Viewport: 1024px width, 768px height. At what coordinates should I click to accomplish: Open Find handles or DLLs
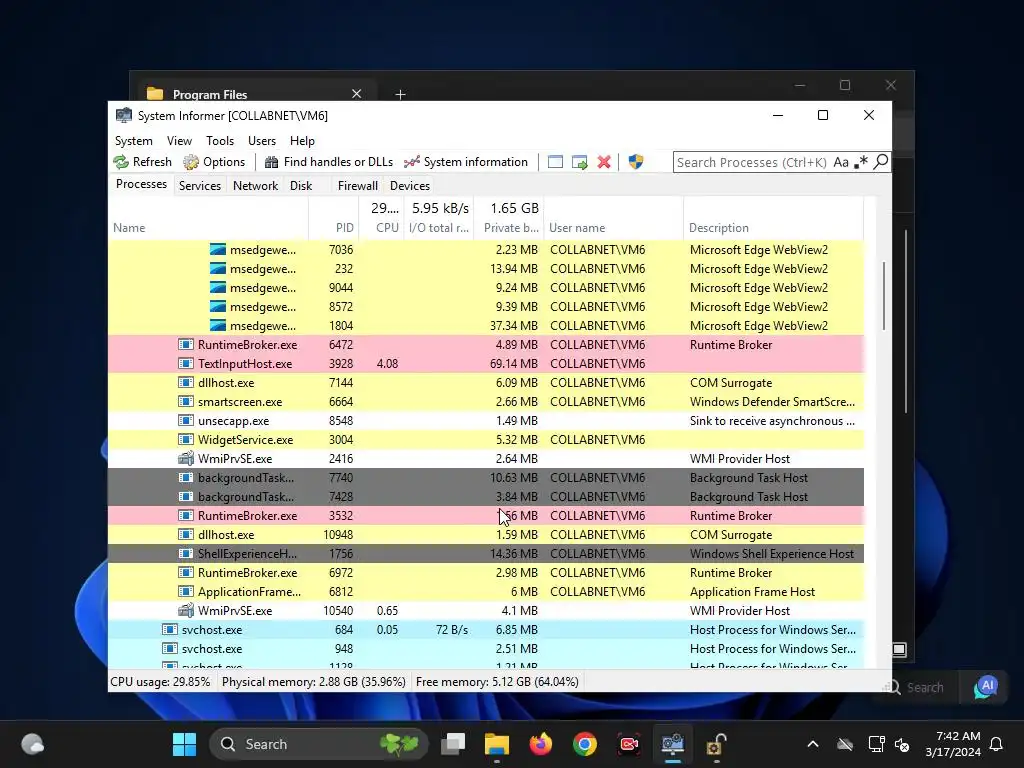click(328, 162)
